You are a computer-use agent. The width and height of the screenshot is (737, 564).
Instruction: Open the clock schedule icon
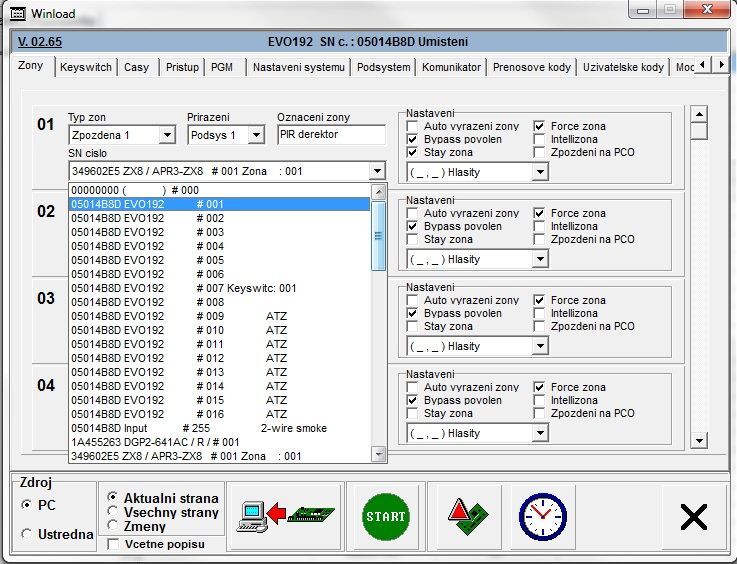(x=541, y=516)
